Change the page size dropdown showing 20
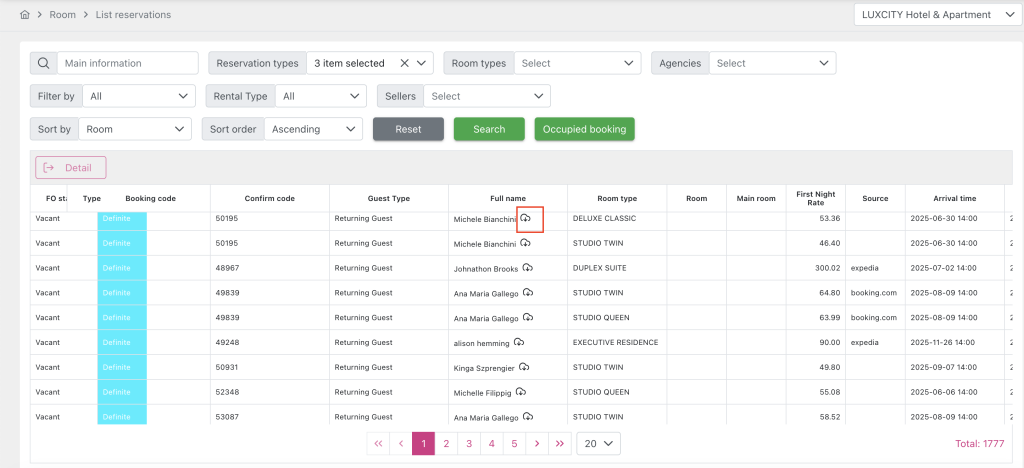The height and width of the screenshot is (468, 1024). pos(598,443)
